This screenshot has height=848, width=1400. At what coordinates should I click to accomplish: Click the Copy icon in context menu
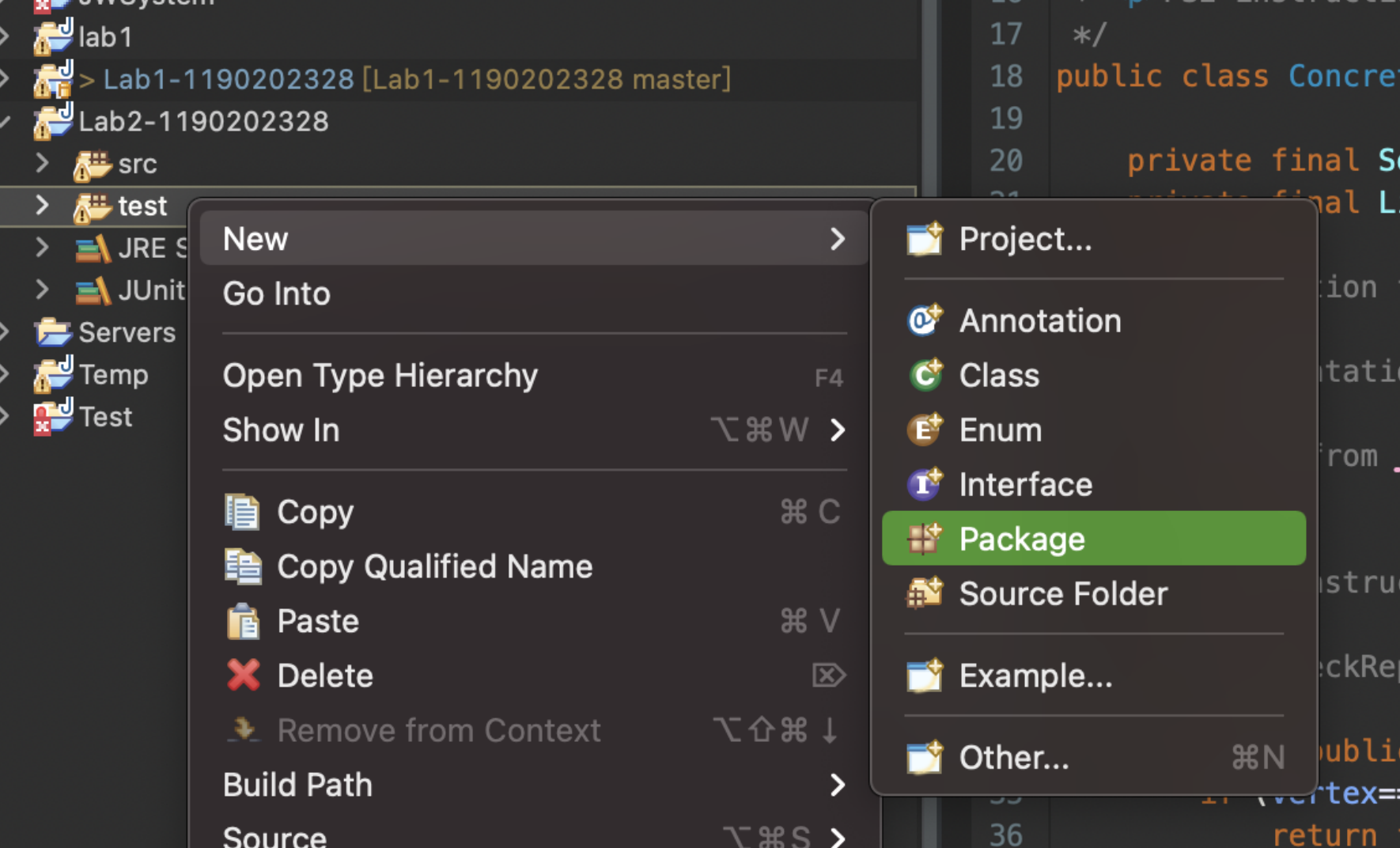click(x=244, y=511)
